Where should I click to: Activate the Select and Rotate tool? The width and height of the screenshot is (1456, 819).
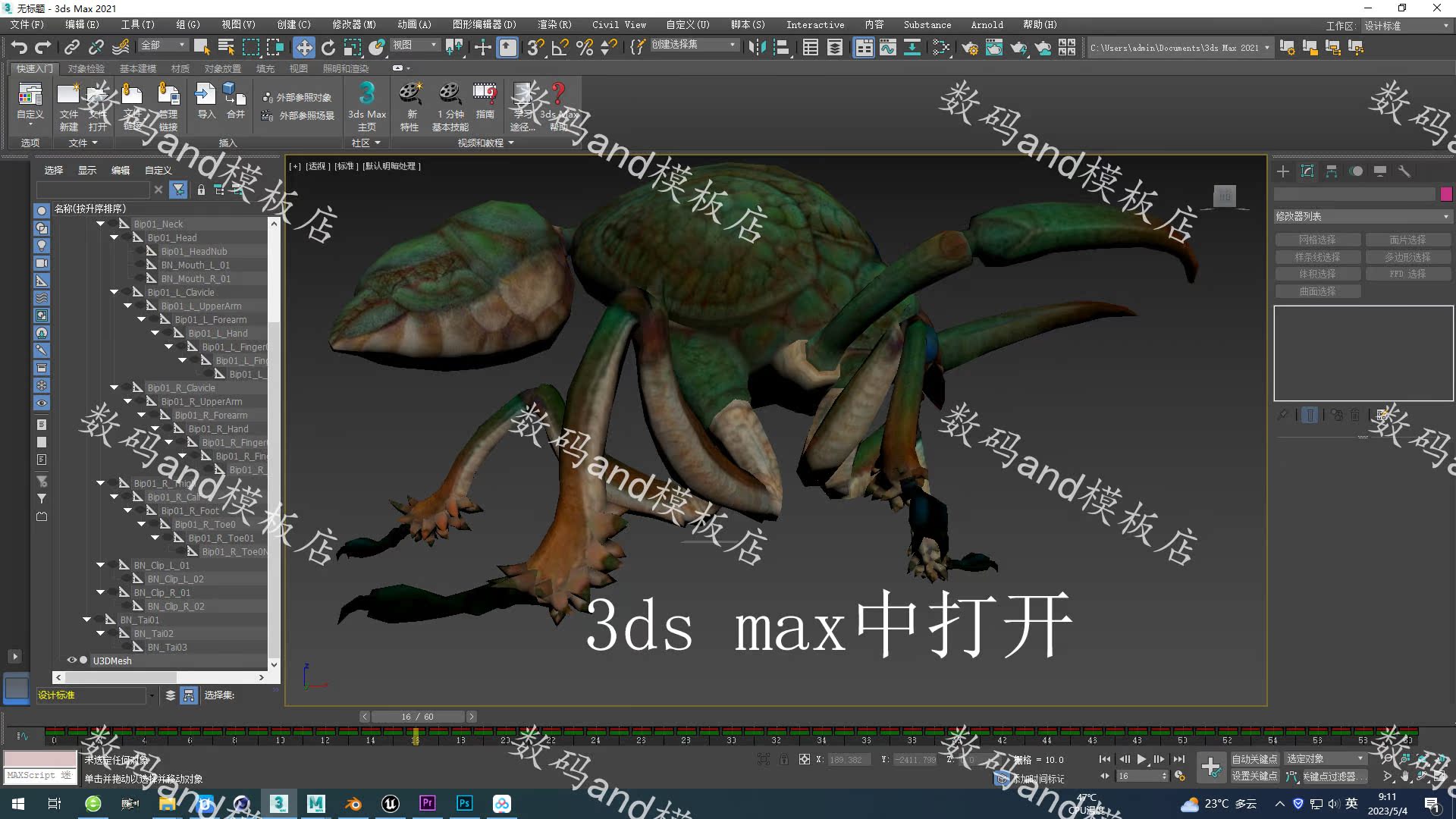[328, 48]
